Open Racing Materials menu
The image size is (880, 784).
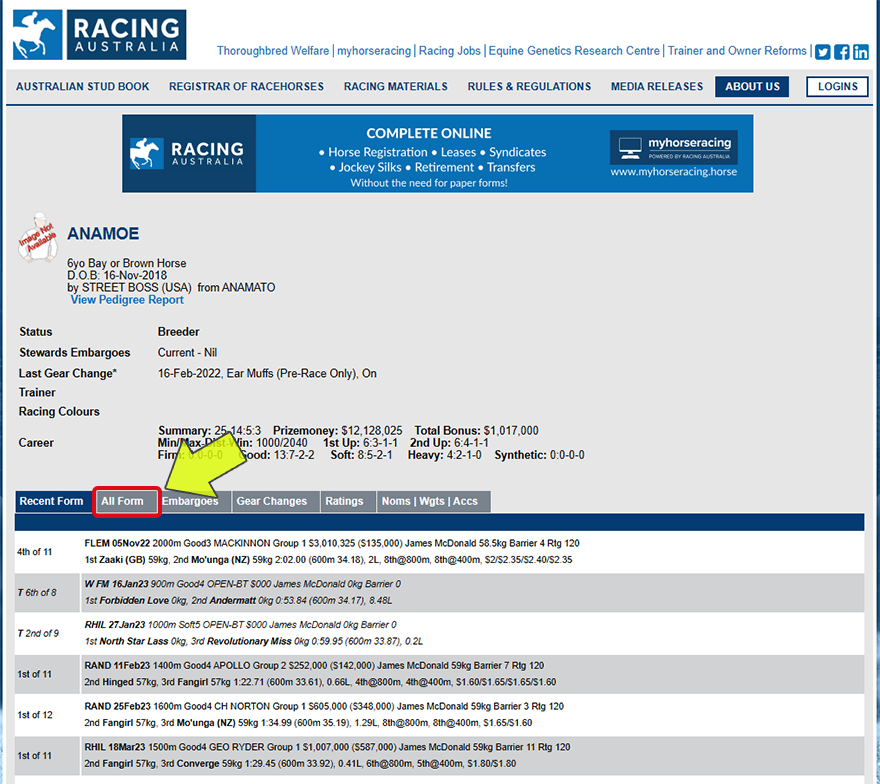coord(396,87)
